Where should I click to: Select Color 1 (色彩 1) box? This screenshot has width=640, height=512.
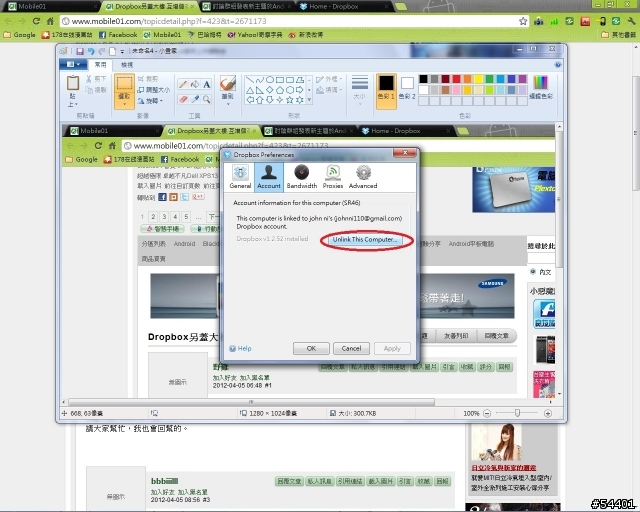tap(386, 91)
